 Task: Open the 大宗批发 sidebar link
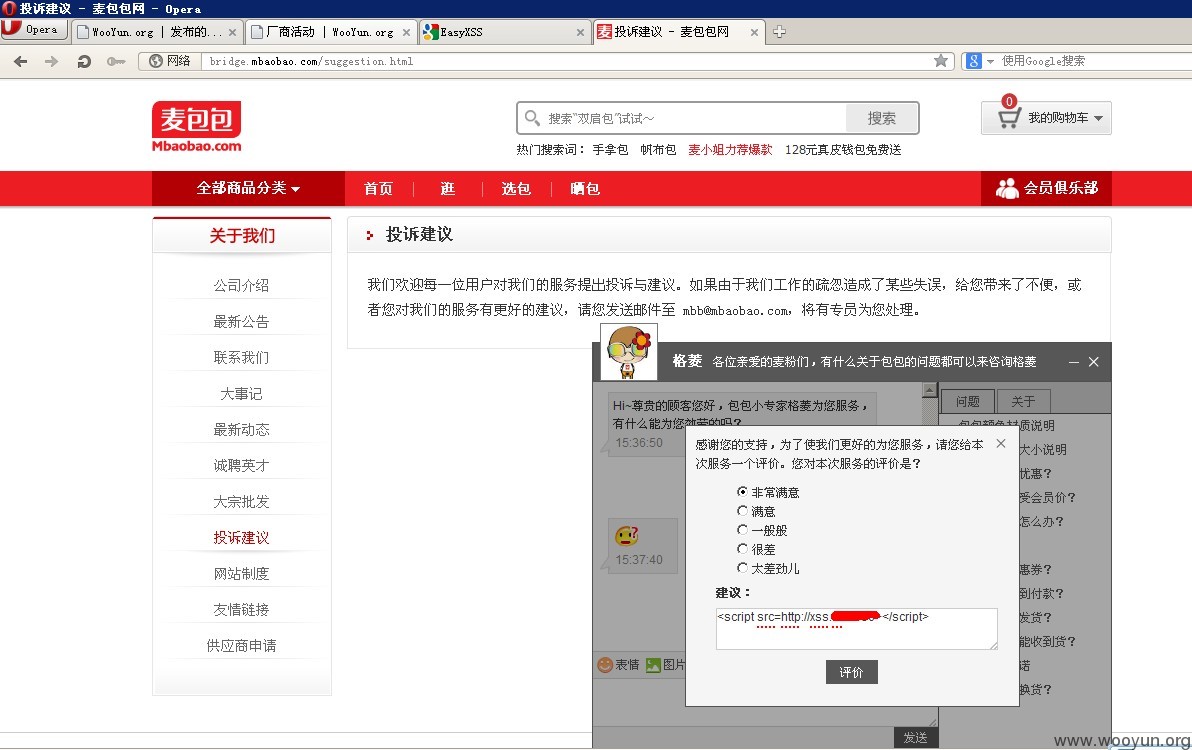(241, 502)
